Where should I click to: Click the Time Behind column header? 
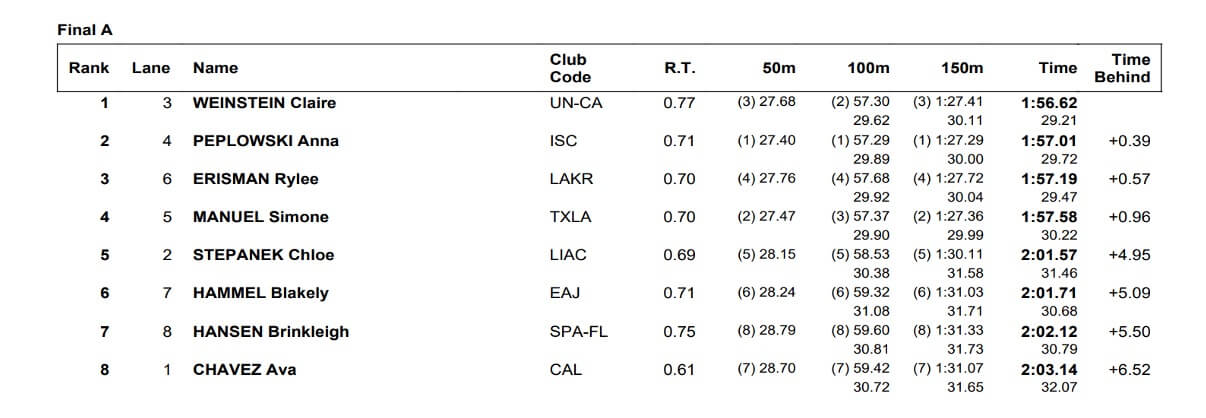tap(1121, 68)
